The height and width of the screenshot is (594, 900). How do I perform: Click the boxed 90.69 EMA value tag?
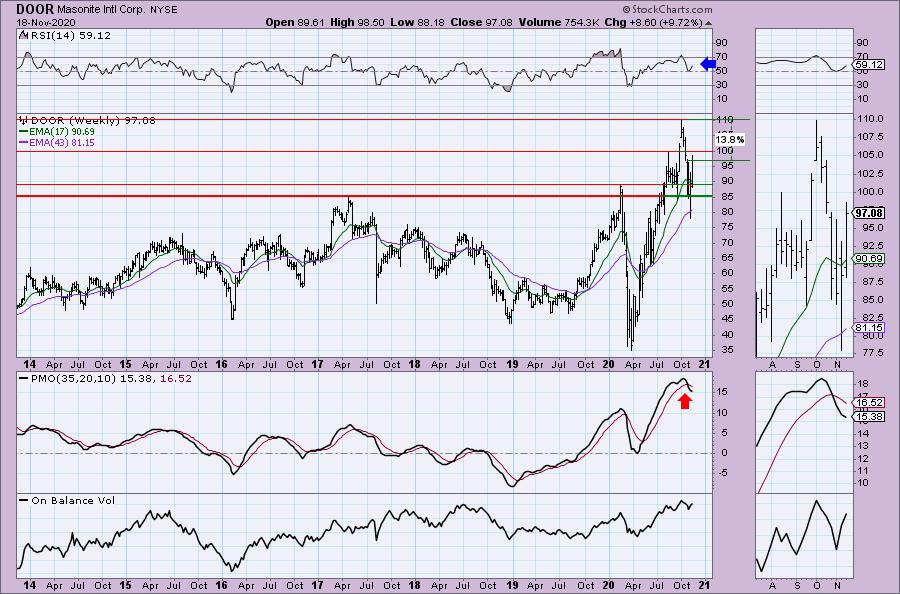868,259
